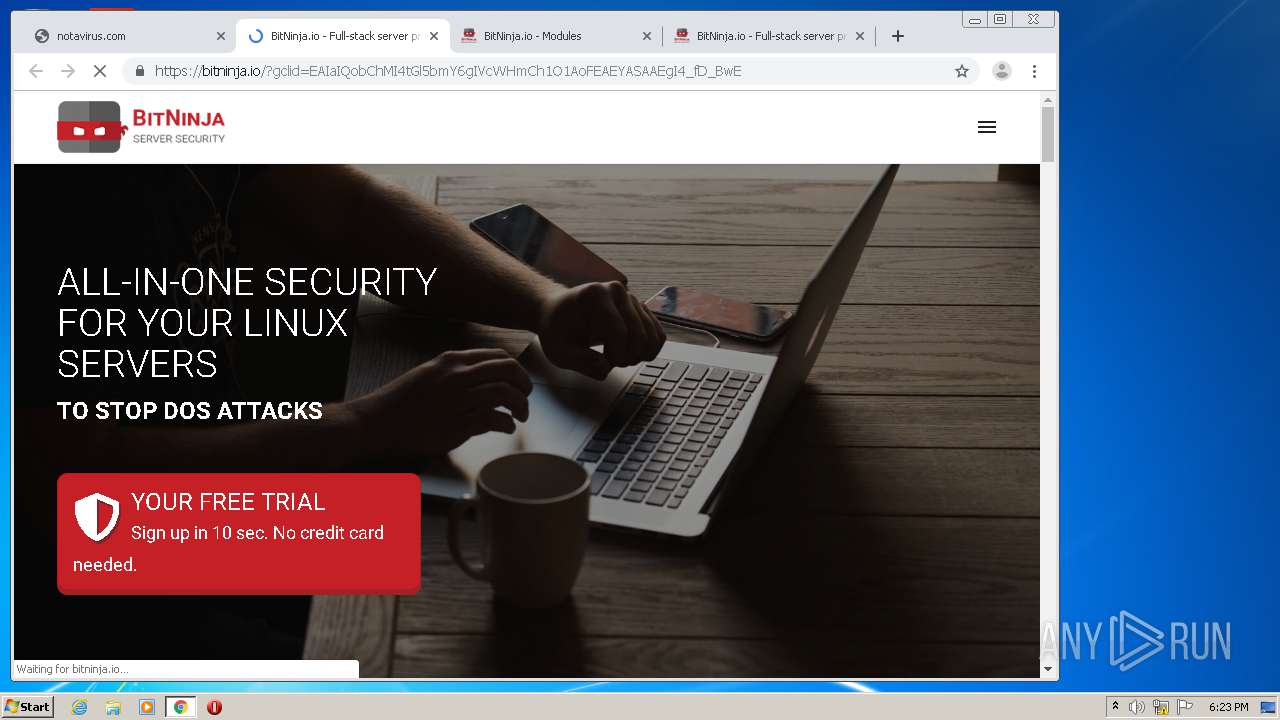The width and height of the screenshot is (1280, 720).
Task: Close the BitNinja.io - Modules tab
Action: point(647,36)
